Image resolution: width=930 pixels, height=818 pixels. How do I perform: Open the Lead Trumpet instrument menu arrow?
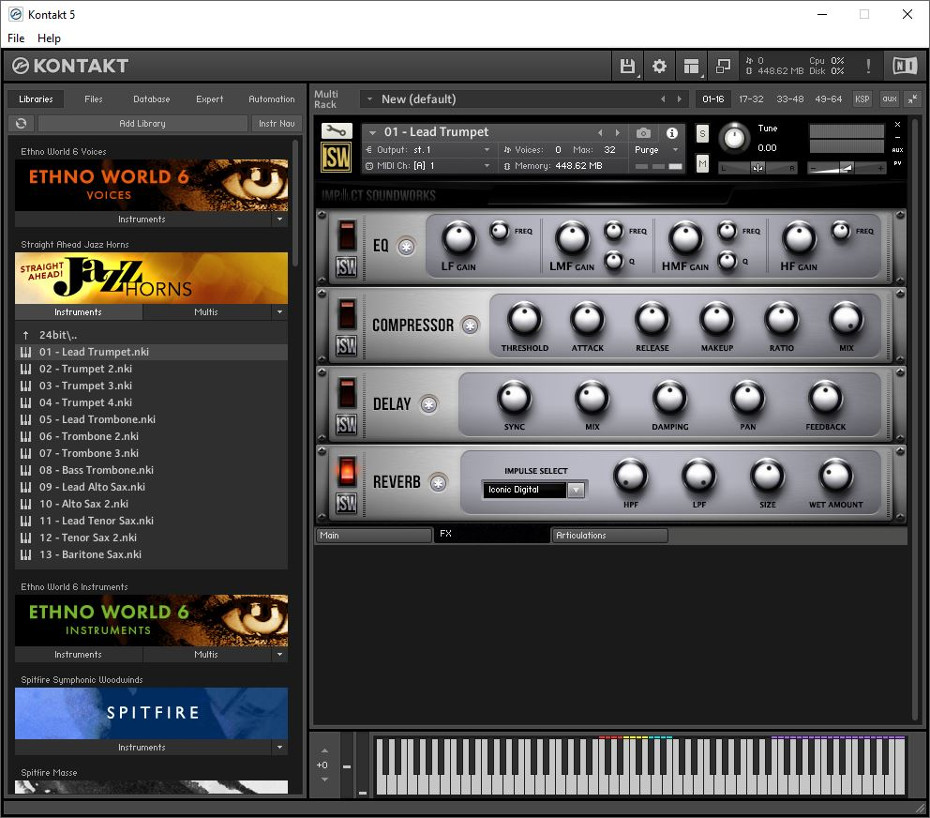[x=372, y=133]
